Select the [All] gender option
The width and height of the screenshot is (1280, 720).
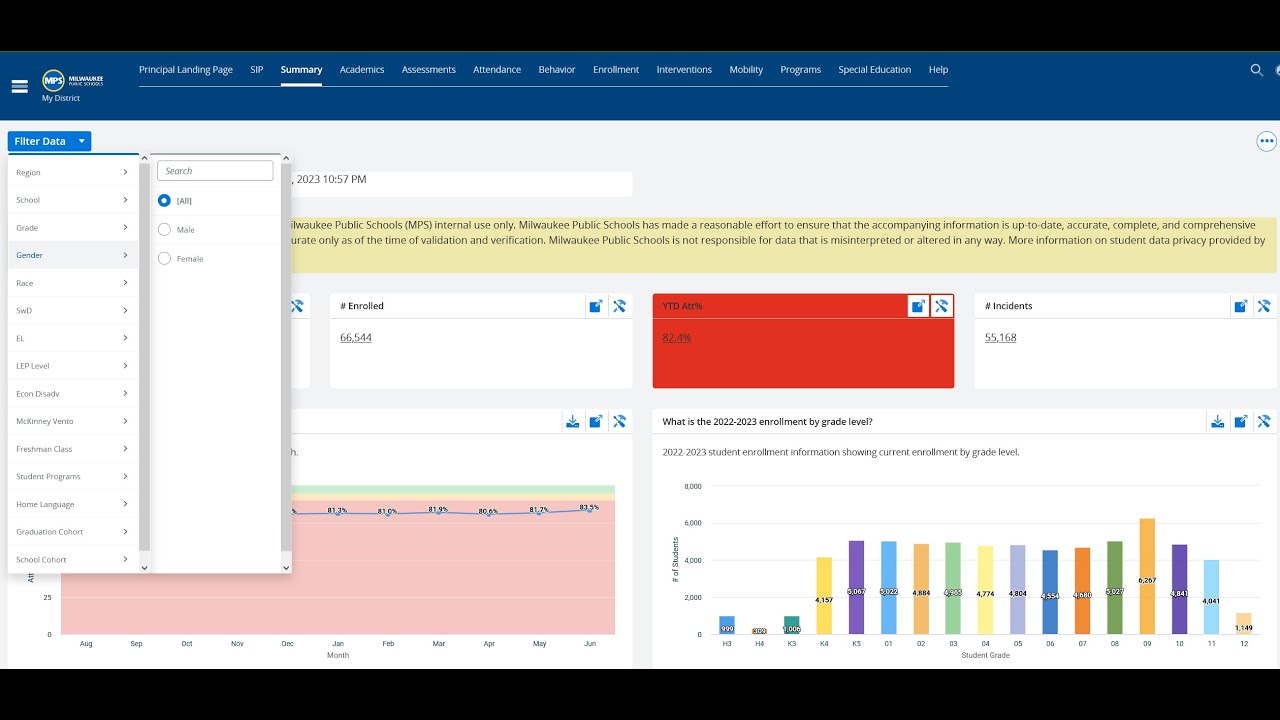click(164, 201)
